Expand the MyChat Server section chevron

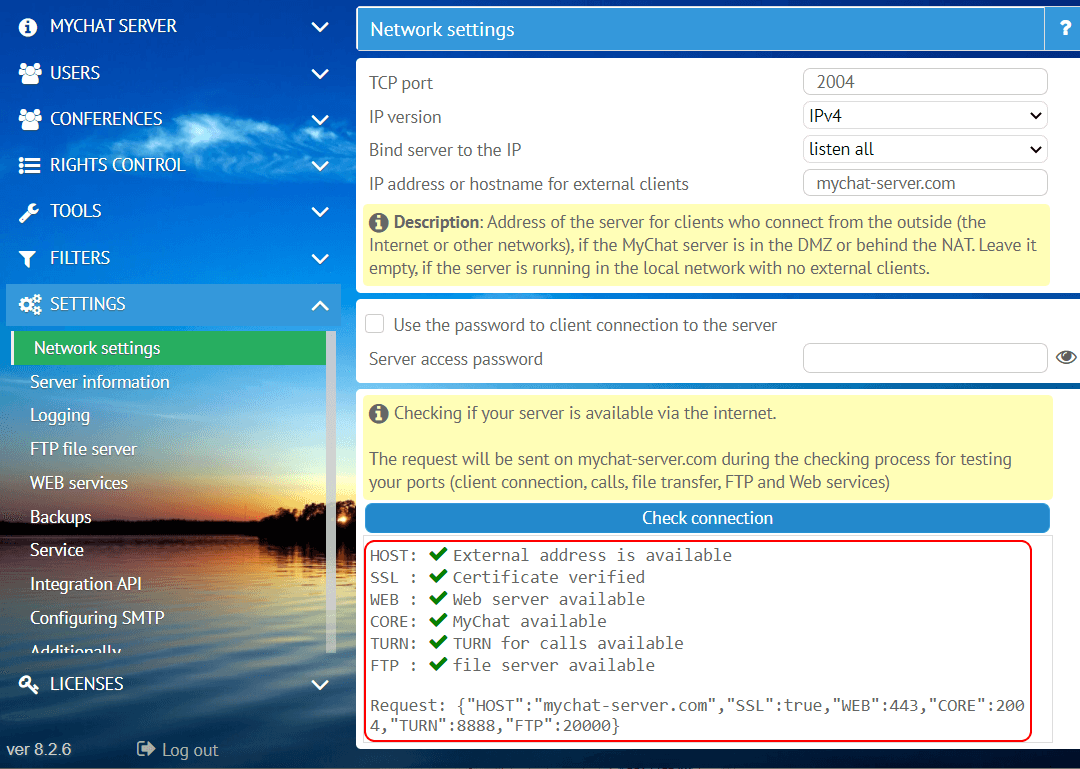320,28
